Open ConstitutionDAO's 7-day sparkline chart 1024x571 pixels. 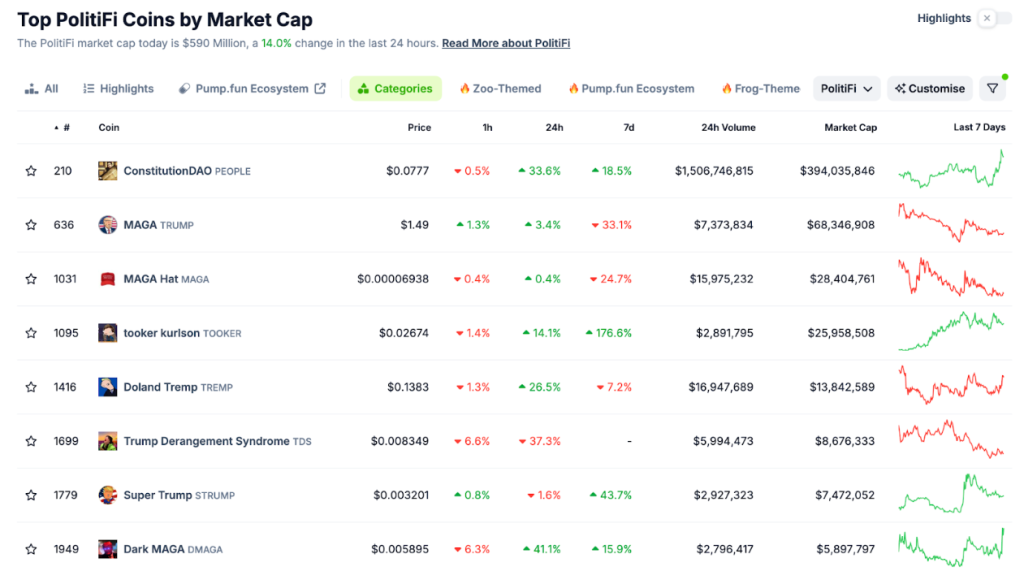point(952,170)
